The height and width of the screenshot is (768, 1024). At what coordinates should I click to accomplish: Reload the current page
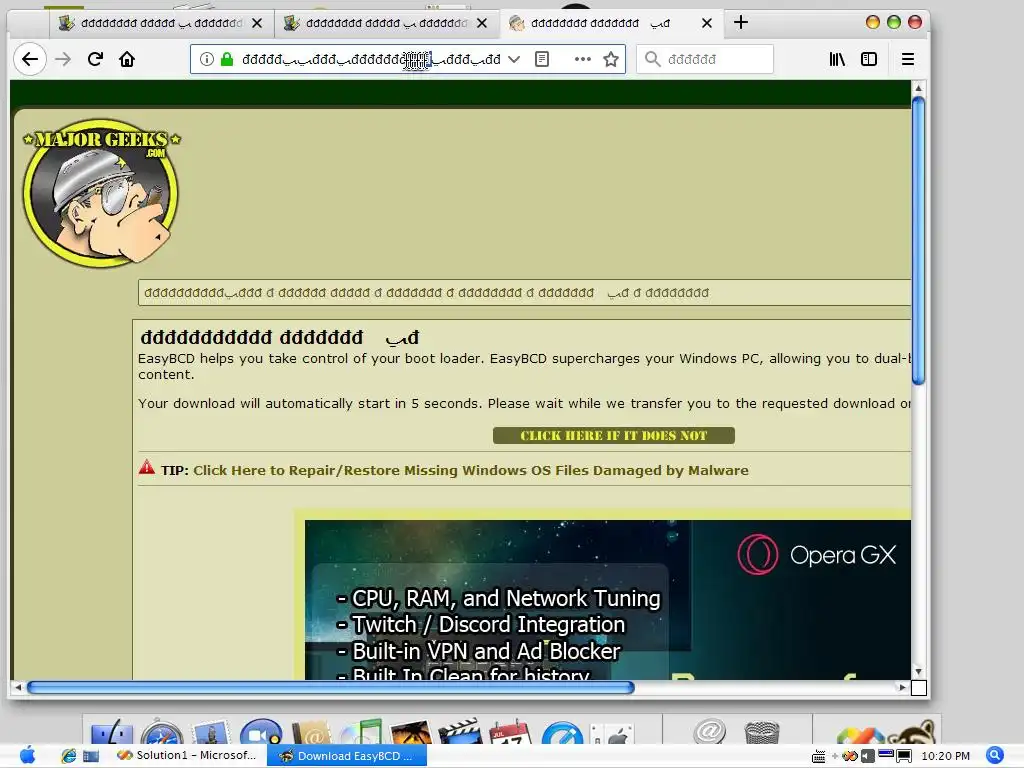[95, 59]
